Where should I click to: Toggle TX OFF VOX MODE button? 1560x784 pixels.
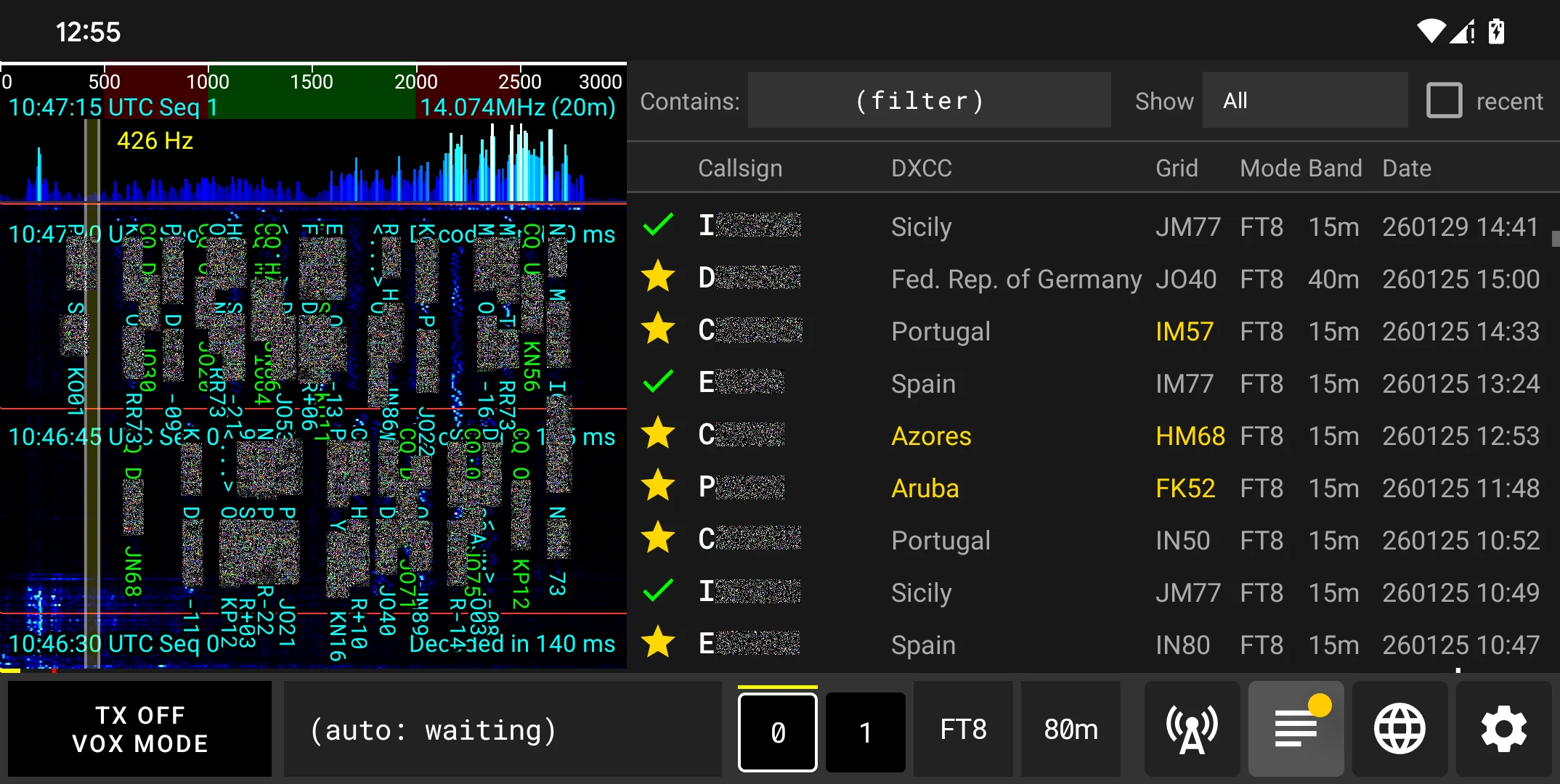pos(140,729)
